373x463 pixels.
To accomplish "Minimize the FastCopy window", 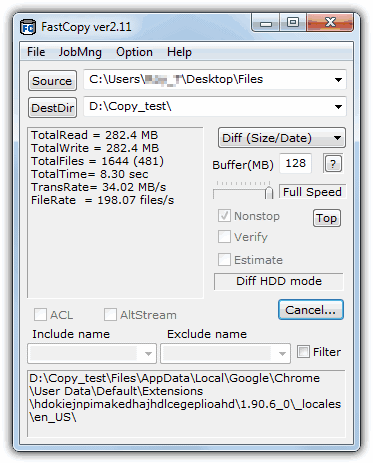I will 266,23.
